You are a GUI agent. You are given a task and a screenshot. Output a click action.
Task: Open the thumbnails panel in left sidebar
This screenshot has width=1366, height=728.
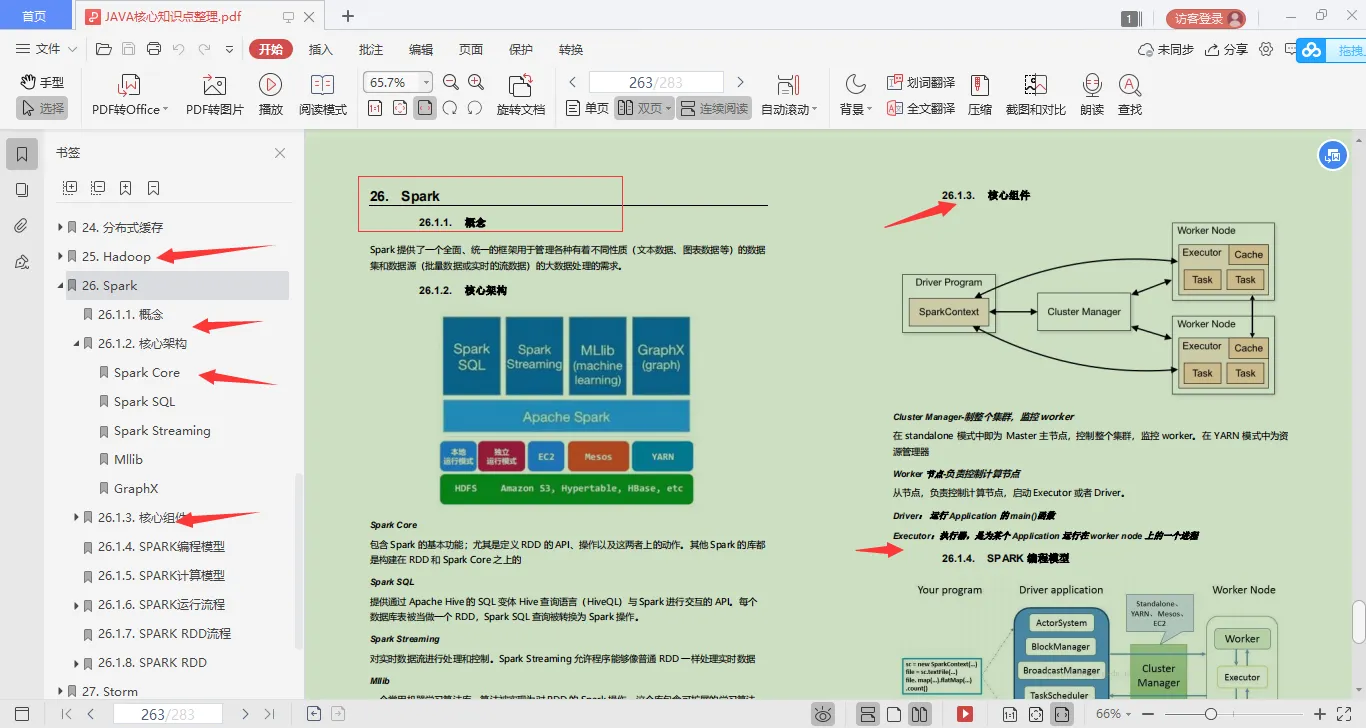pos(22,190)
